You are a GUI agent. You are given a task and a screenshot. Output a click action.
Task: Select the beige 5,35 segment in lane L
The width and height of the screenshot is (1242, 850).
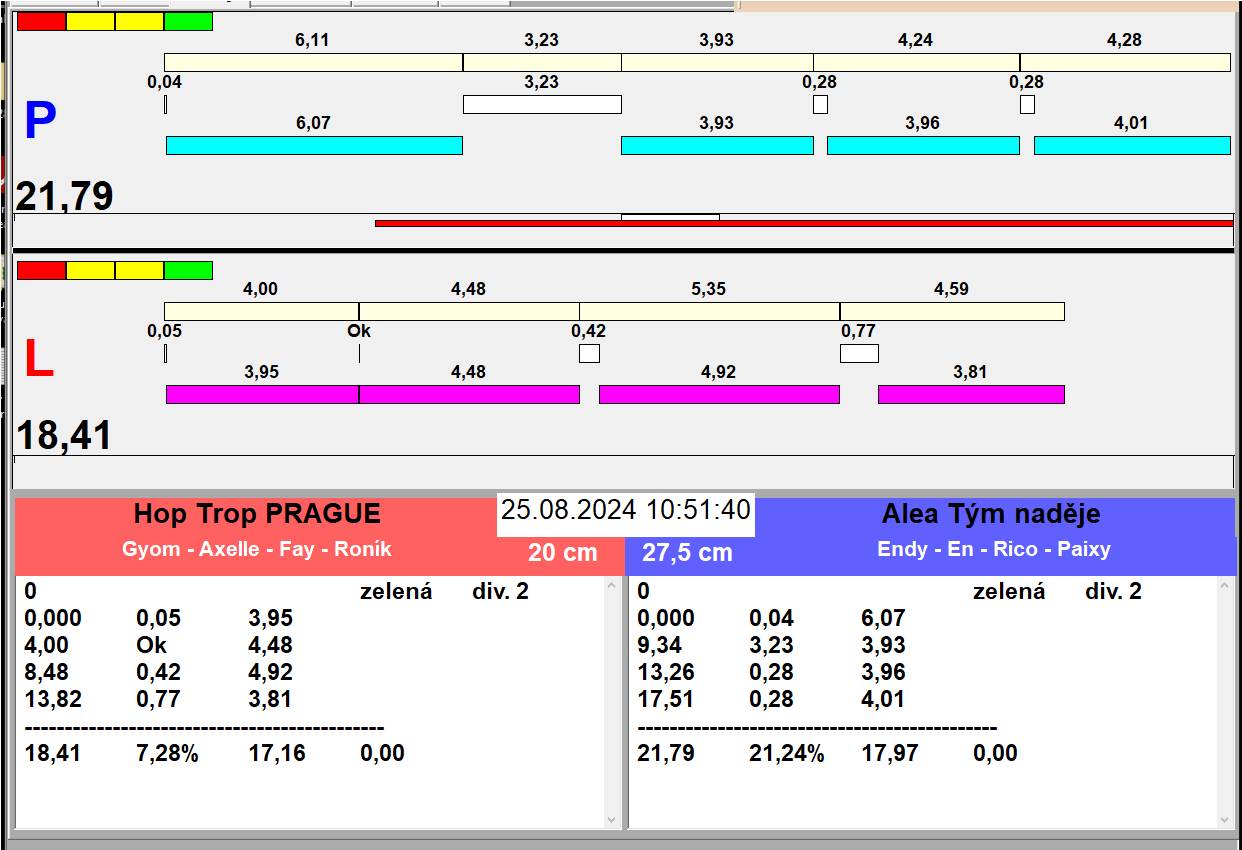tap(709, 311)
